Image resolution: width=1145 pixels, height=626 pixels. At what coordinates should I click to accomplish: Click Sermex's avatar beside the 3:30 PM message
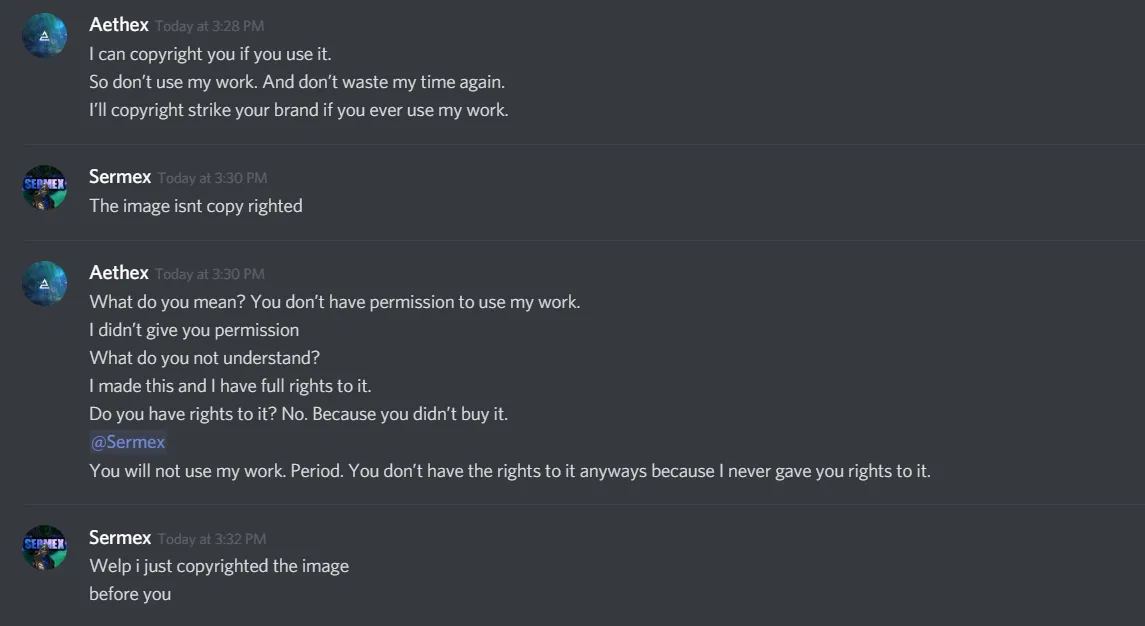click(45, 188)
